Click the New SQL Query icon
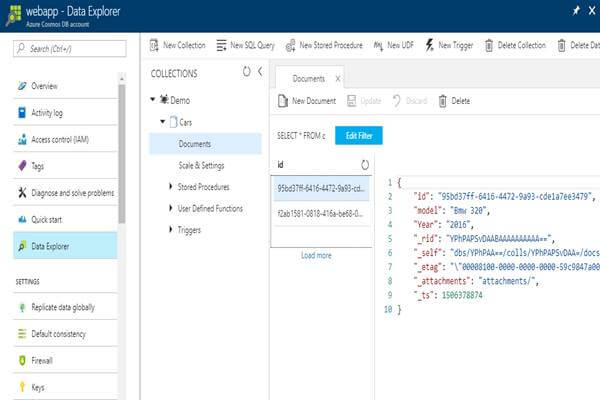This screenshot has height=400, width=600. (x=221, y=45)
